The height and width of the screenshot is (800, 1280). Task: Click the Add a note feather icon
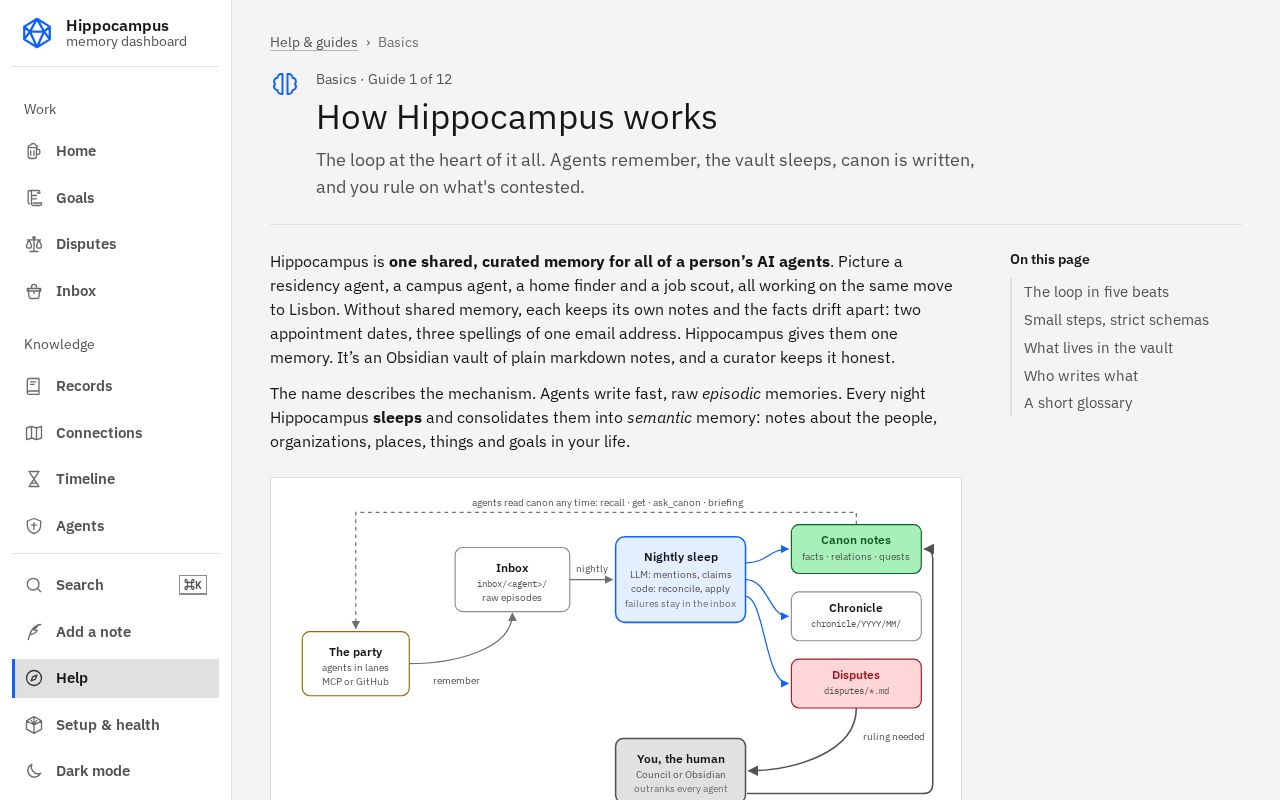[34, 632]
